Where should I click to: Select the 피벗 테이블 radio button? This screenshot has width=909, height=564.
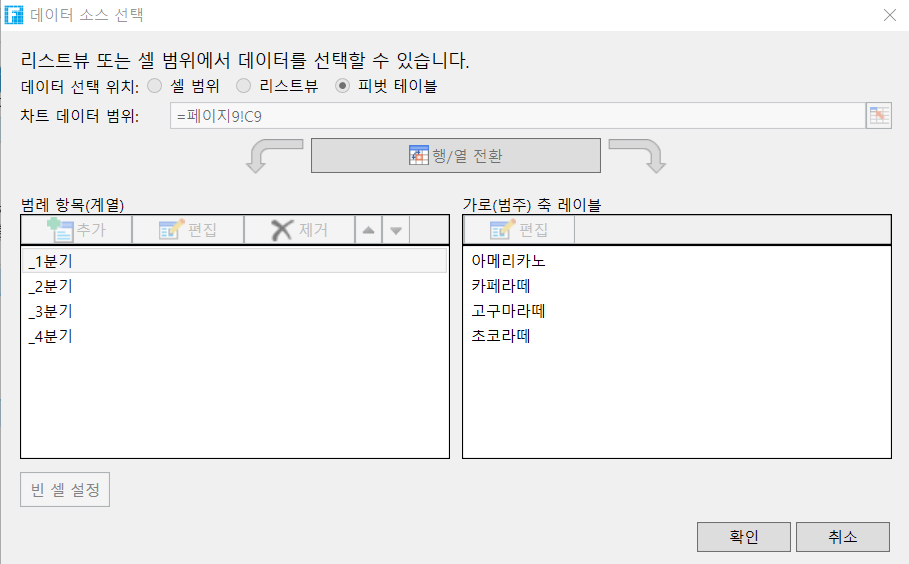pos(343,86)
